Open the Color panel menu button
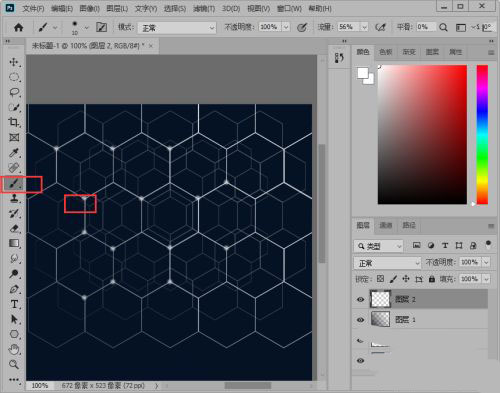This screenshot has height=393, width=500. 491,53
